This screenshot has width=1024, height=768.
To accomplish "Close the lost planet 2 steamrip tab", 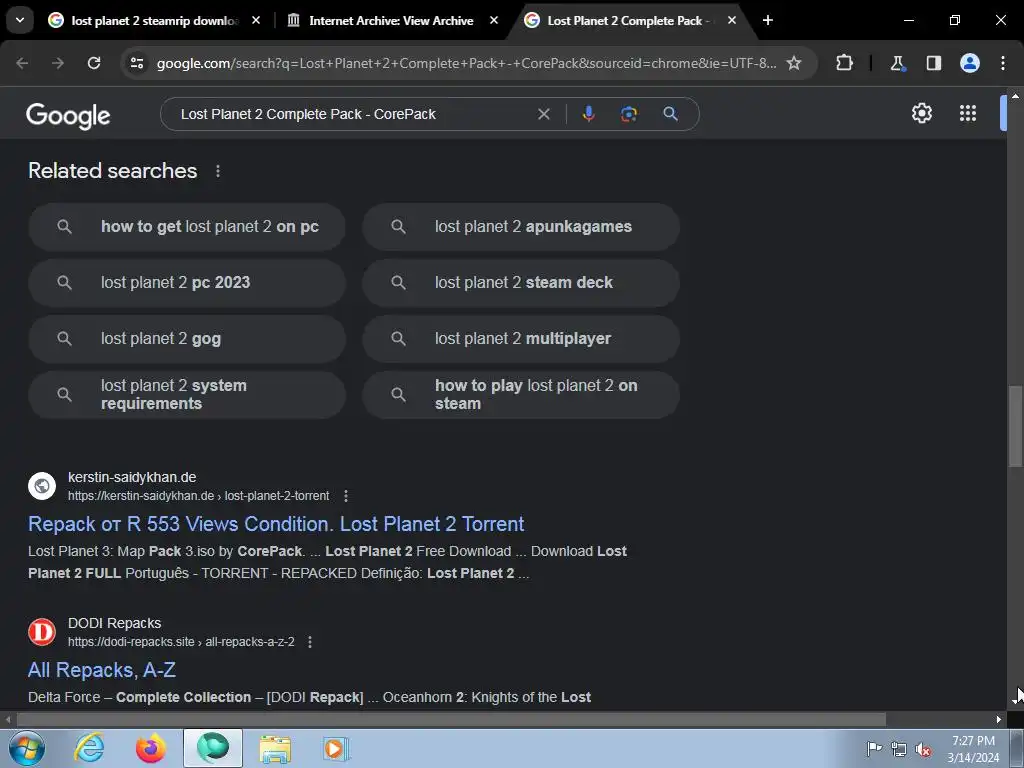I will (256, 20).
